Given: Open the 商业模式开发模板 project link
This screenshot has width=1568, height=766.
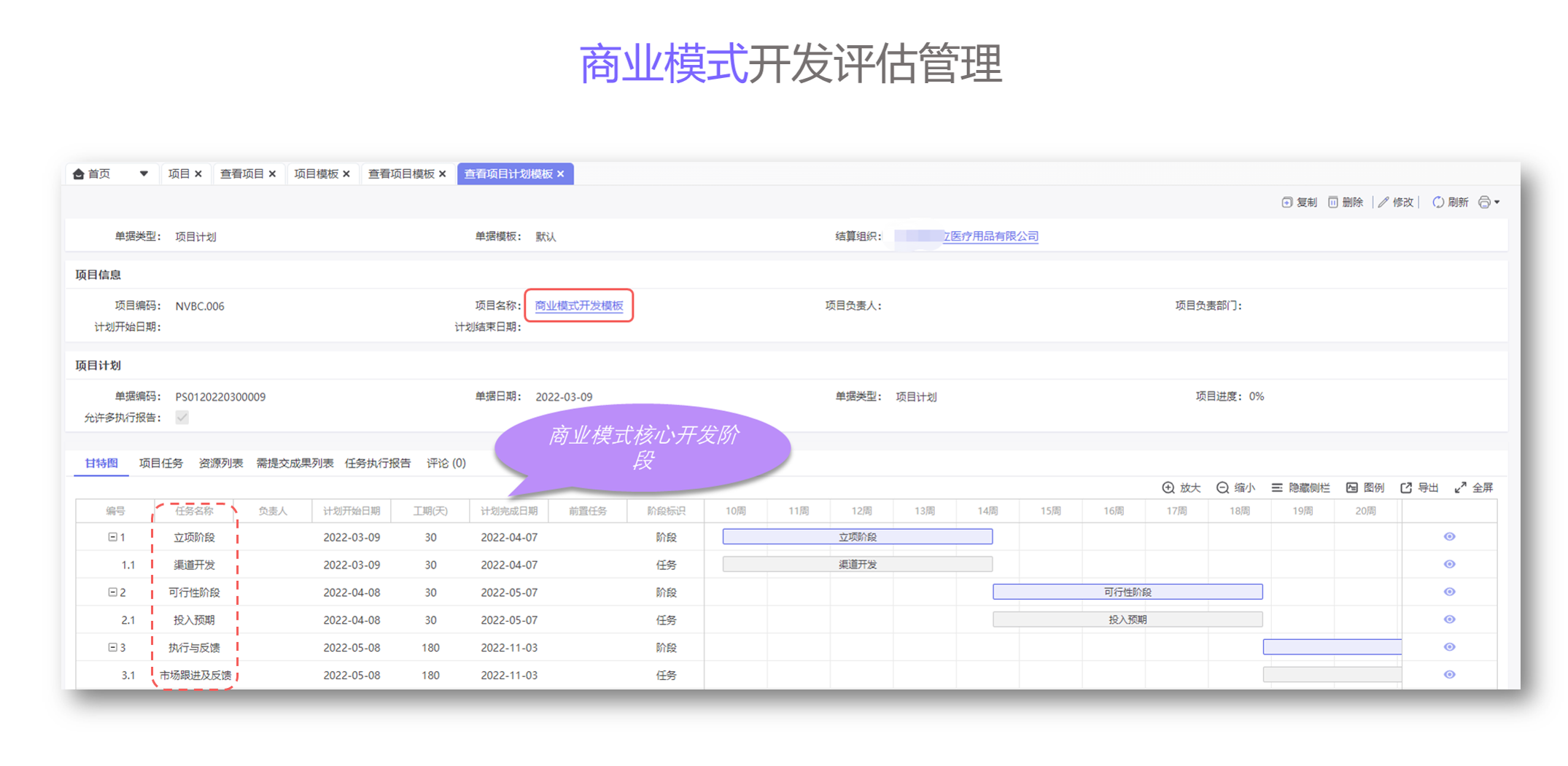Looking at the screenshot, I should pyautogui.click(x=579, y=305).
